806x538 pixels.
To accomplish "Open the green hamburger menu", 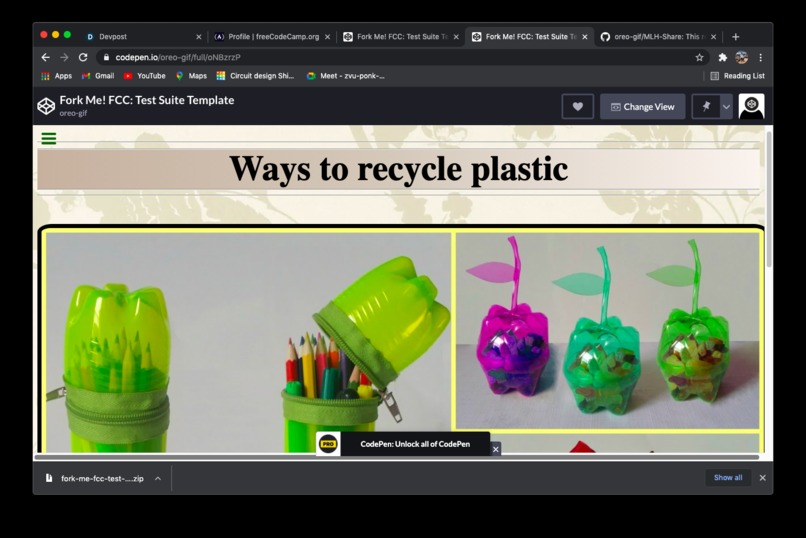I will tap(49, 139).
